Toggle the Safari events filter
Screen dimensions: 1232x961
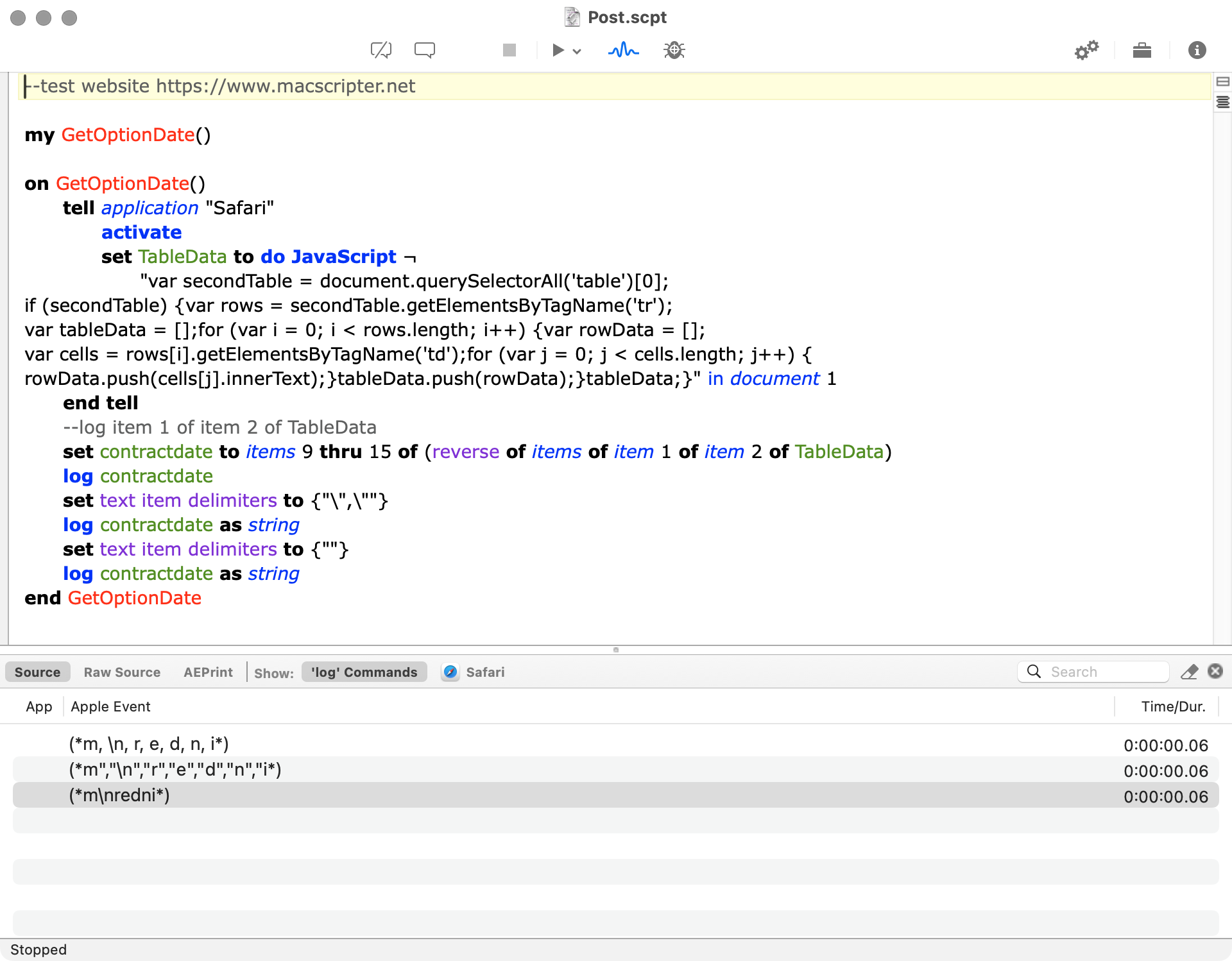click(x=474, y=672)
